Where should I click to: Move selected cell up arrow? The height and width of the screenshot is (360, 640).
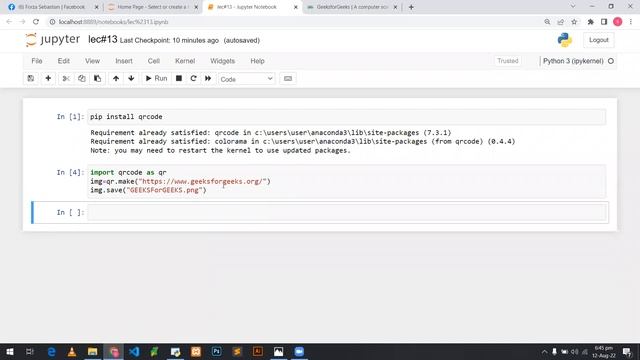(x=116, y=78)
